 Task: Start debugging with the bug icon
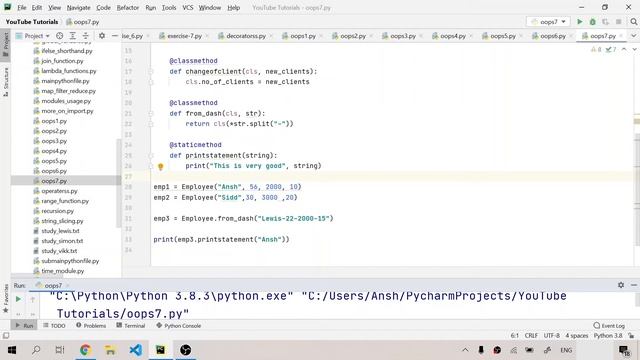pos(593,22)
